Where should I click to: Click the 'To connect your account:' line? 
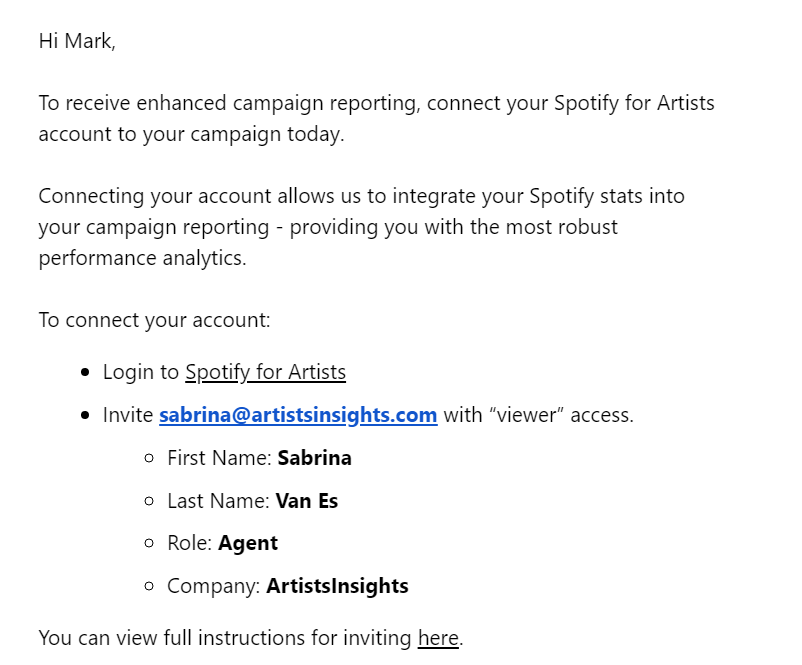[x=154, y=320]
